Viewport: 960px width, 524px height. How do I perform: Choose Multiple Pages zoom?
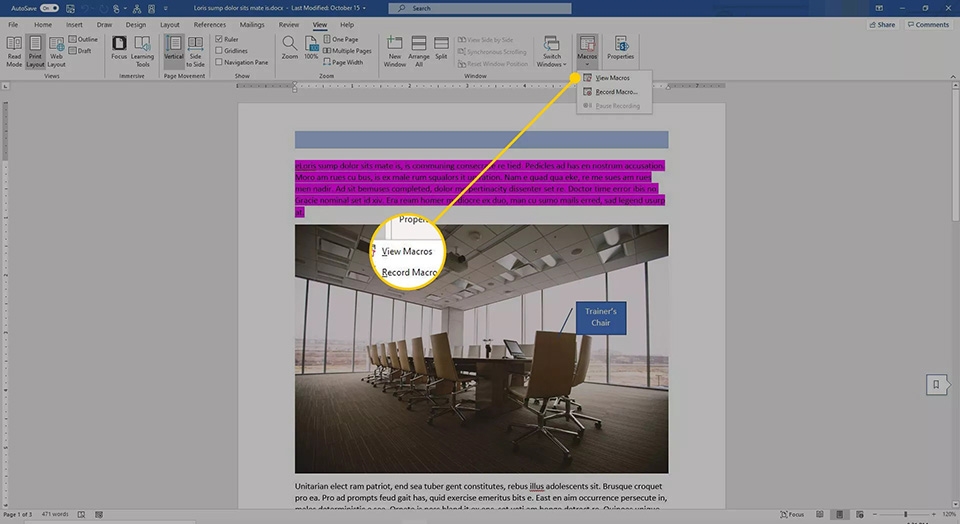click(347, 51)
